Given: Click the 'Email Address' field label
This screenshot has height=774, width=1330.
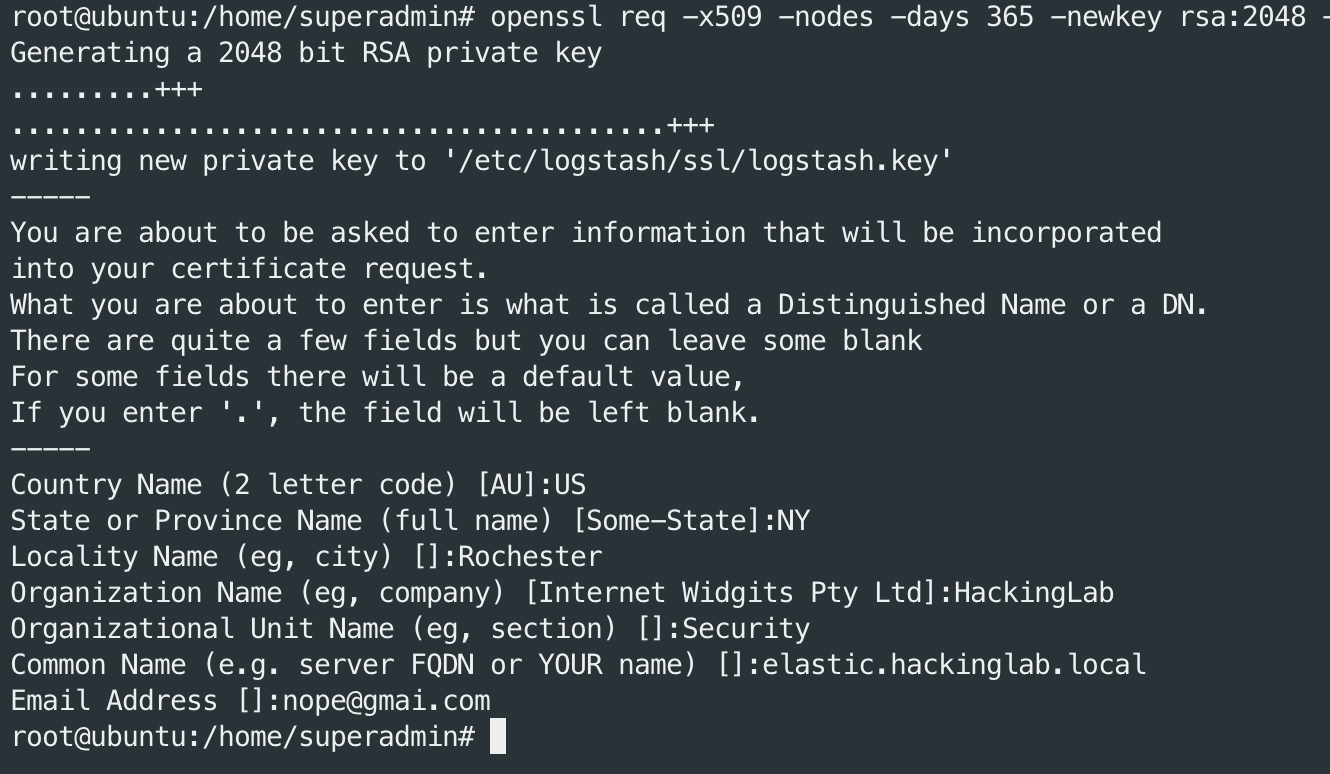Looking at the screenshot, I should tap(114, 701).
